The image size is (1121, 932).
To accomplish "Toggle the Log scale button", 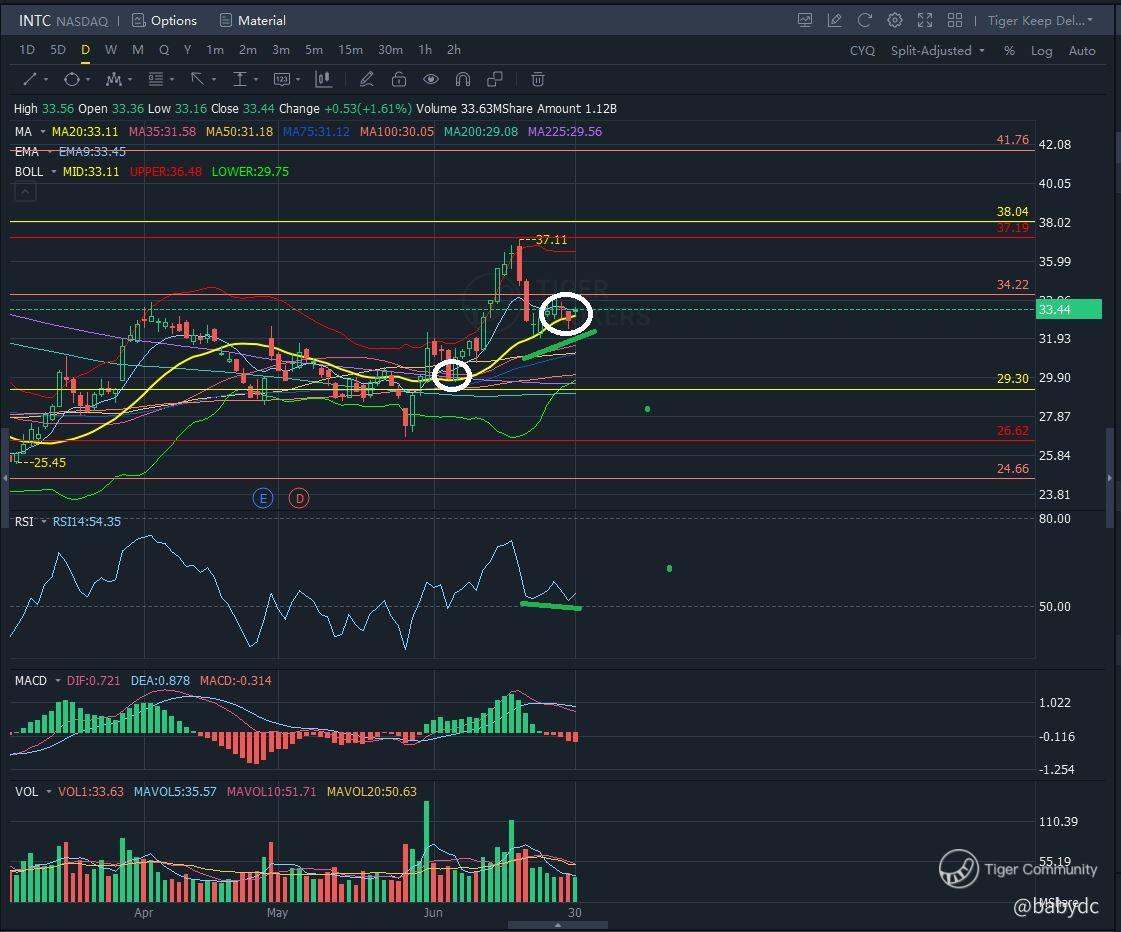I will [x=1042, y=51].
